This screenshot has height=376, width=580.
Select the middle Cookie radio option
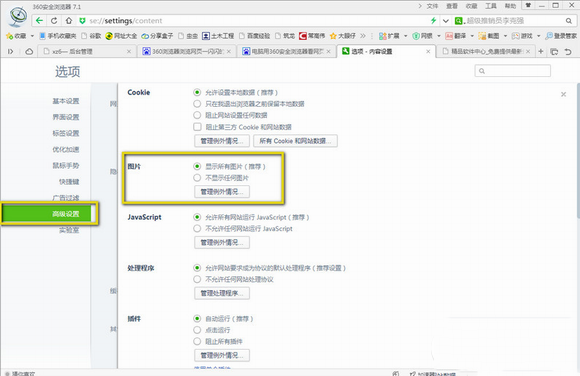pyautogui.click(x=197, y=104)
